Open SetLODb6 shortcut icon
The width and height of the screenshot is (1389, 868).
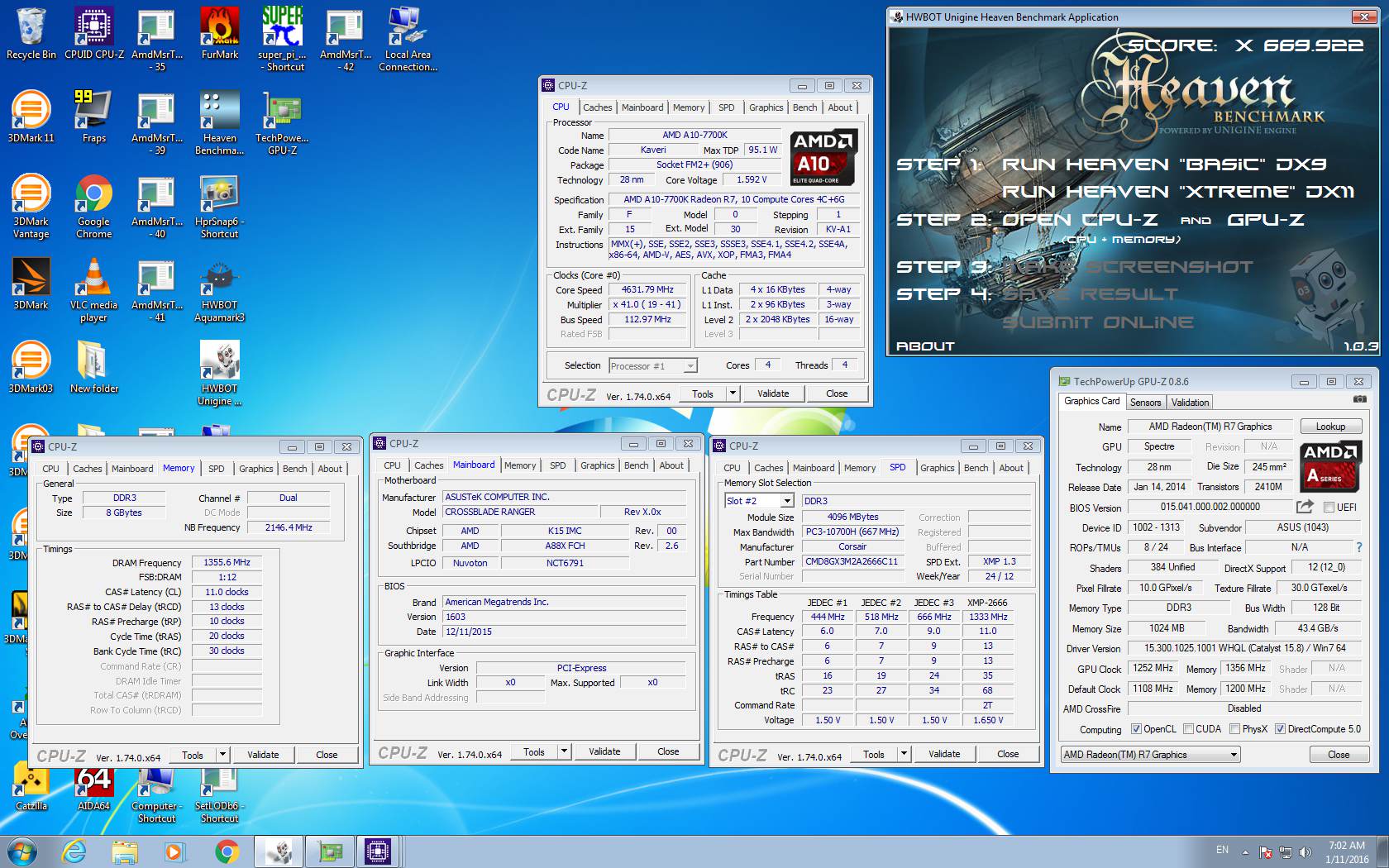tap(219, 794)
